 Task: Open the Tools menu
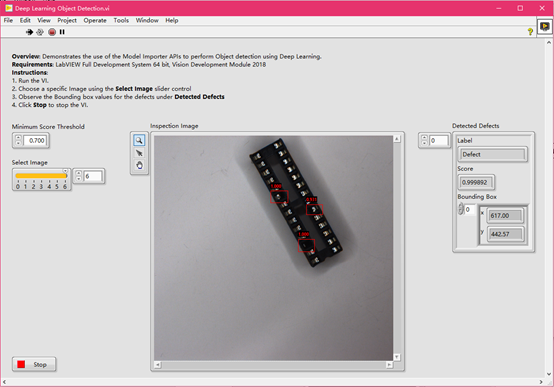tap(121, 20)
